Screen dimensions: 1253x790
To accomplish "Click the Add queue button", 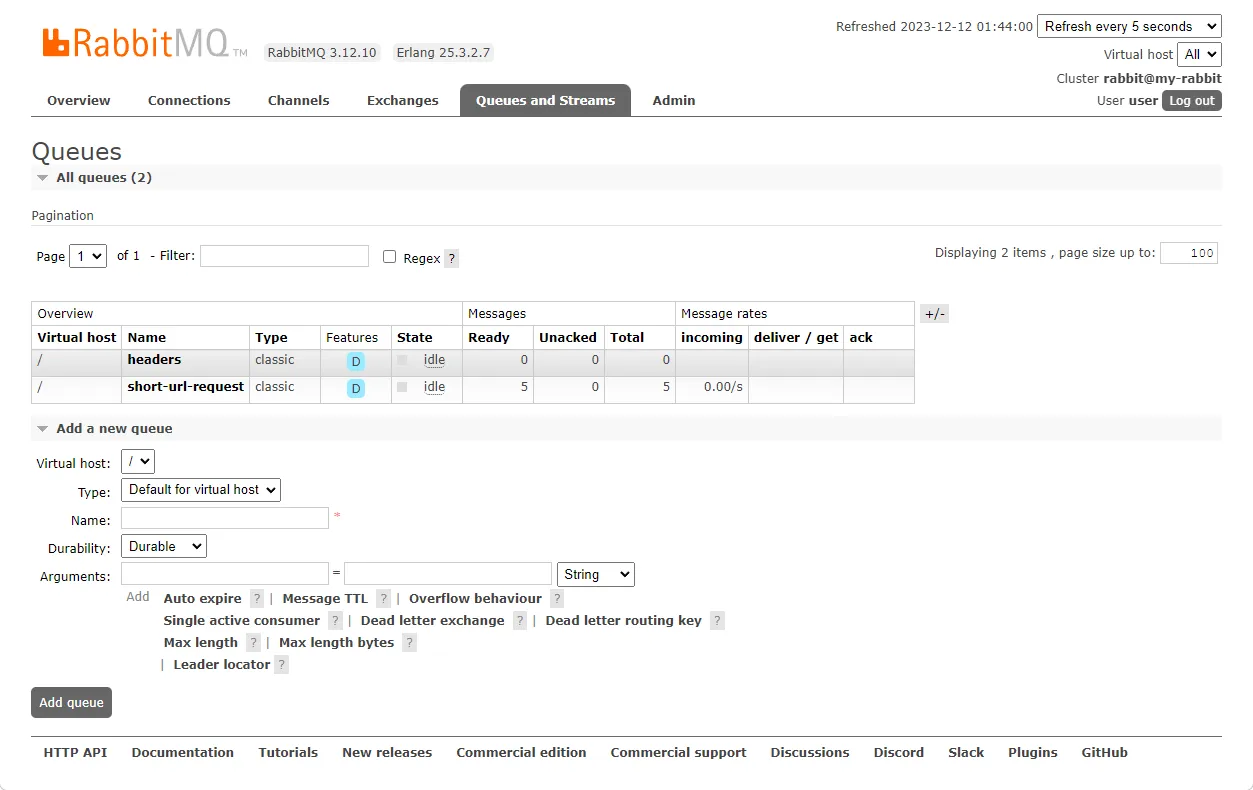I will pyautogui.click(x=70, y=702).
